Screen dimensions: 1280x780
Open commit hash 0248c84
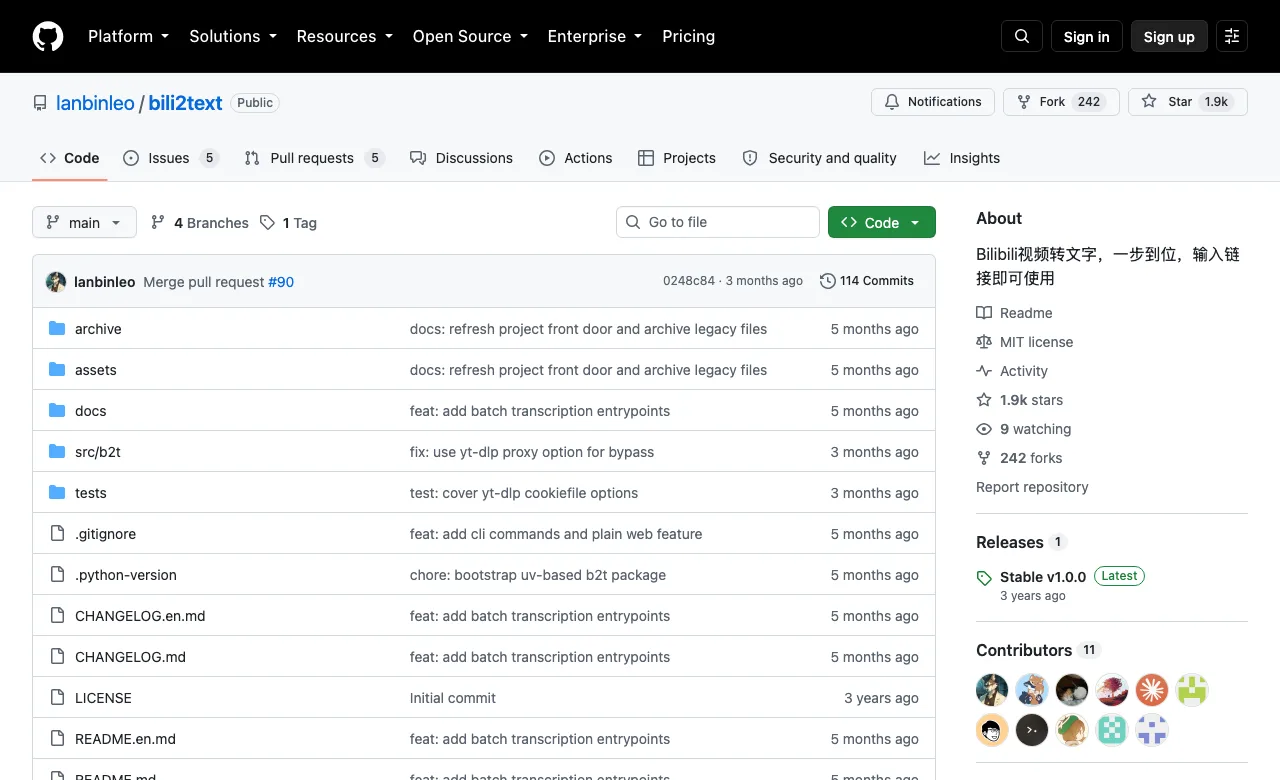pos(689,281)
